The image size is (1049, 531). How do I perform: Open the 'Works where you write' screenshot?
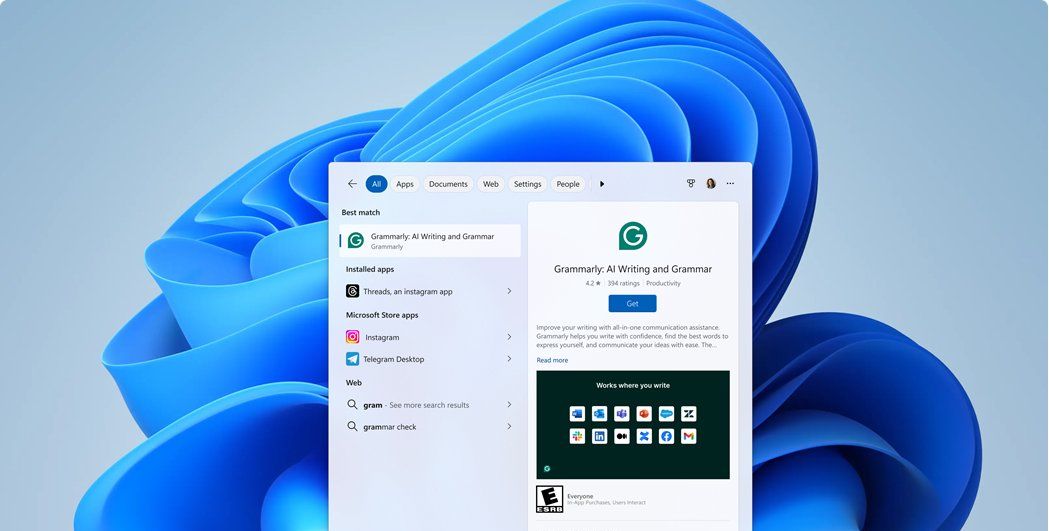coord(633,425)
